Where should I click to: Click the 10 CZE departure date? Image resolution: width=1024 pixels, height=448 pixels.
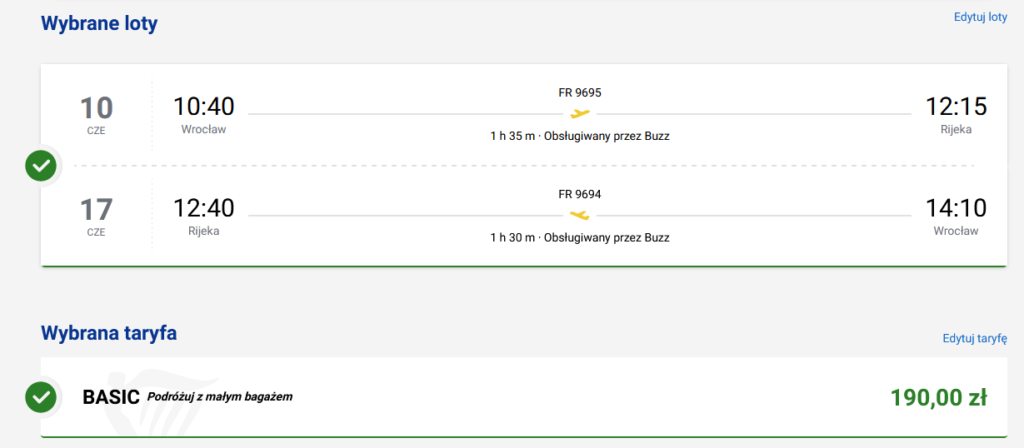tap(96, 112)
